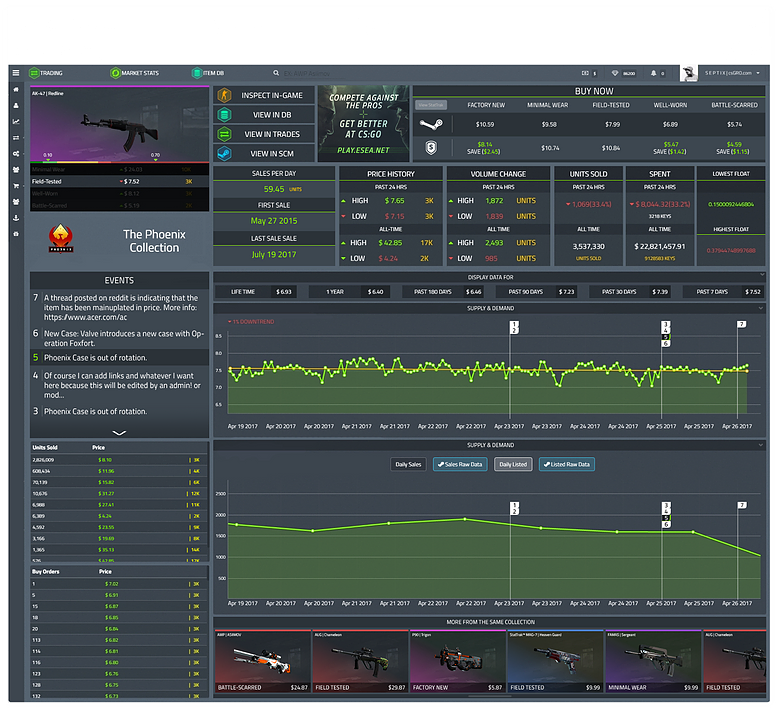Open the cogs settings sidebar icon
This screenshot has width=779, height=711.
(x=16, y=154)
